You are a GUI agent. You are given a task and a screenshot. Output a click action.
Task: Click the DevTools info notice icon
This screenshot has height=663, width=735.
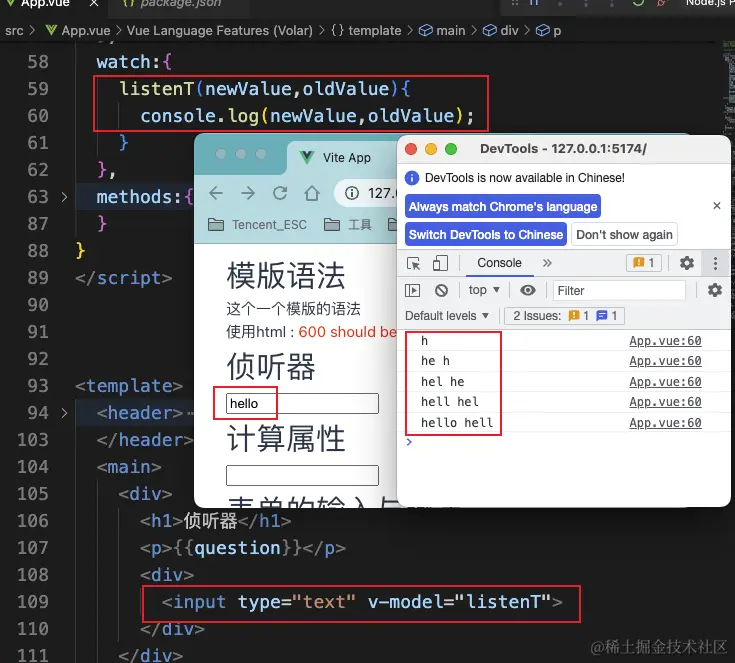[x=412, y=178]
